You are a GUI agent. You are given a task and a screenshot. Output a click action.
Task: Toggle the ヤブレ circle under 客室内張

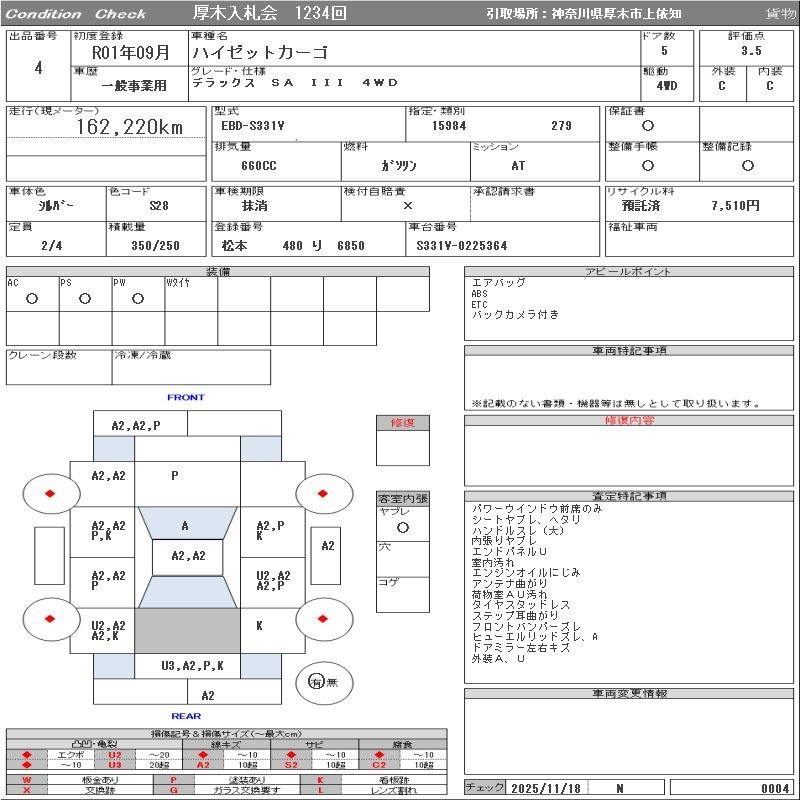[x=402, y=526]
